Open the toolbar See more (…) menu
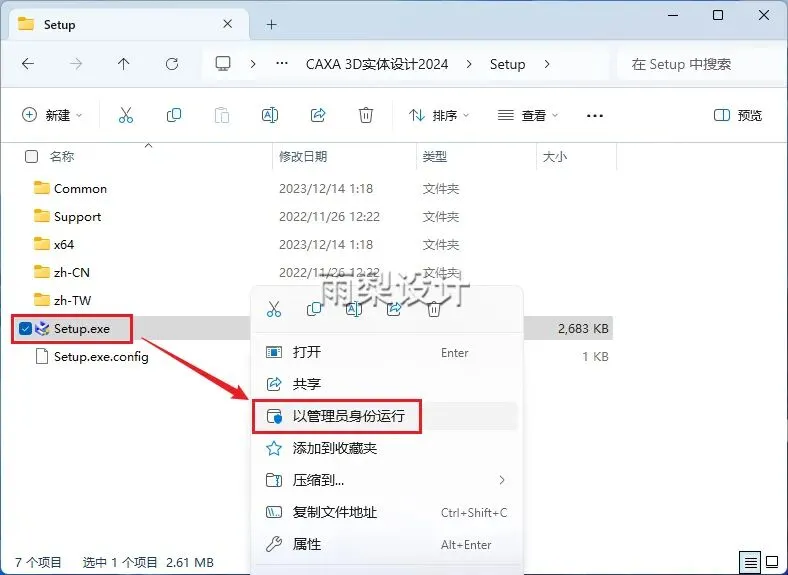The width and height of the screenshot is (788, 575). tap(595, 116)
